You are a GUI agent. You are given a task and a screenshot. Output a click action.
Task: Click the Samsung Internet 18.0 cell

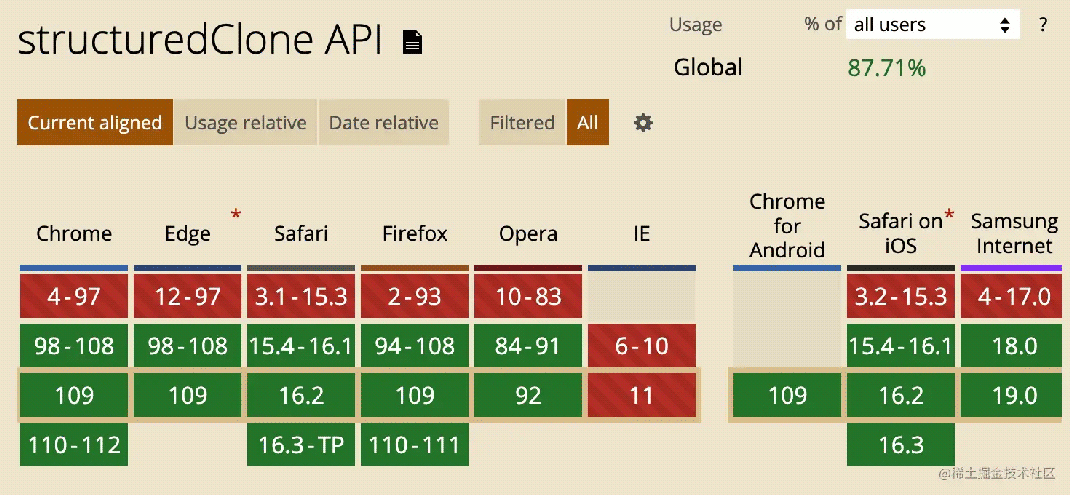tap(1014, 346)
